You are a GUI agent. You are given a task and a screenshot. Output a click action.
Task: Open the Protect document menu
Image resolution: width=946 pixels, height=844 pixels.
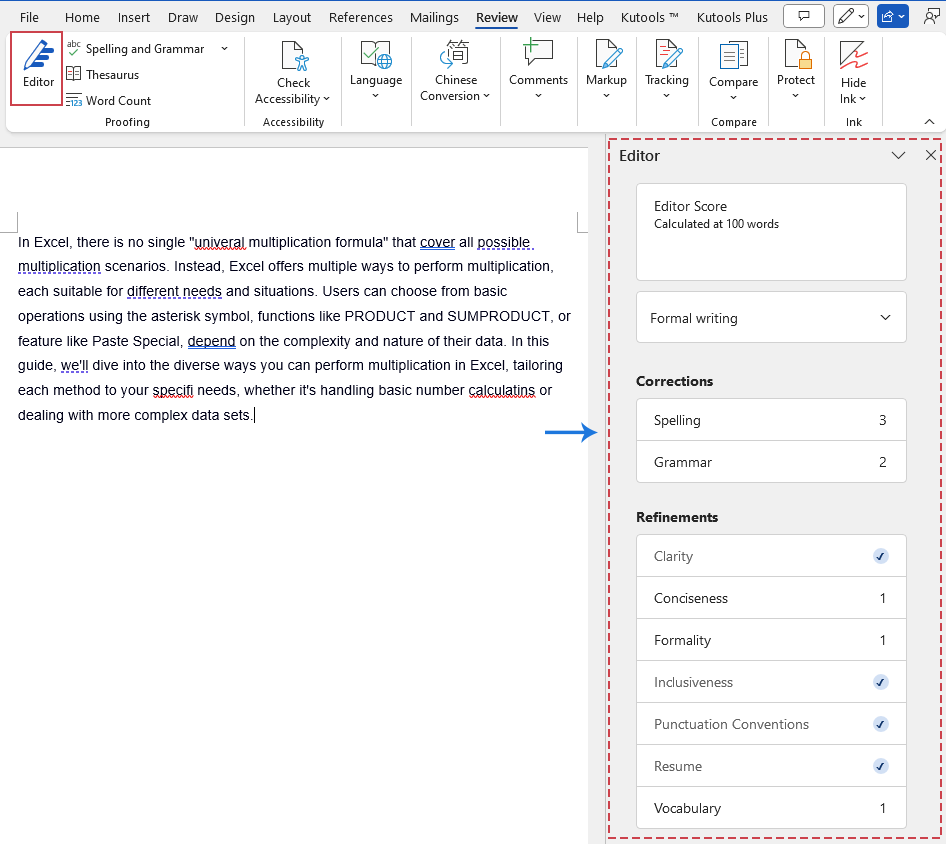click(795, 69)
